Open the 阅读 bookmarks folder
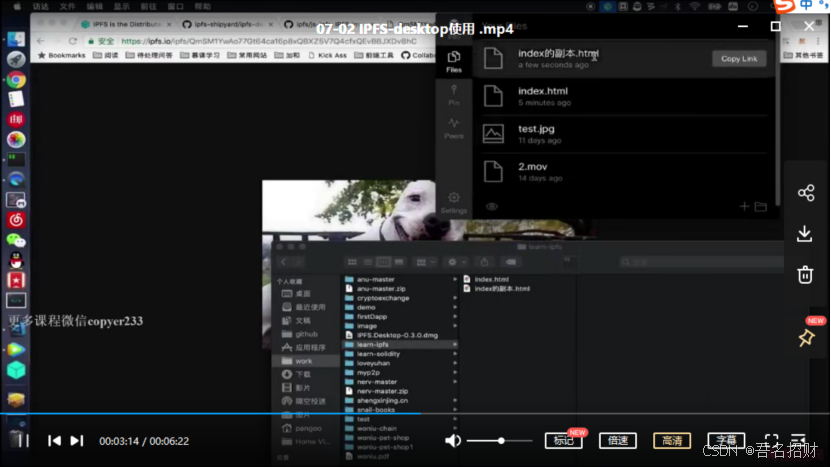The height and width of the screenshot is (467, 831). tap(105, 55)
